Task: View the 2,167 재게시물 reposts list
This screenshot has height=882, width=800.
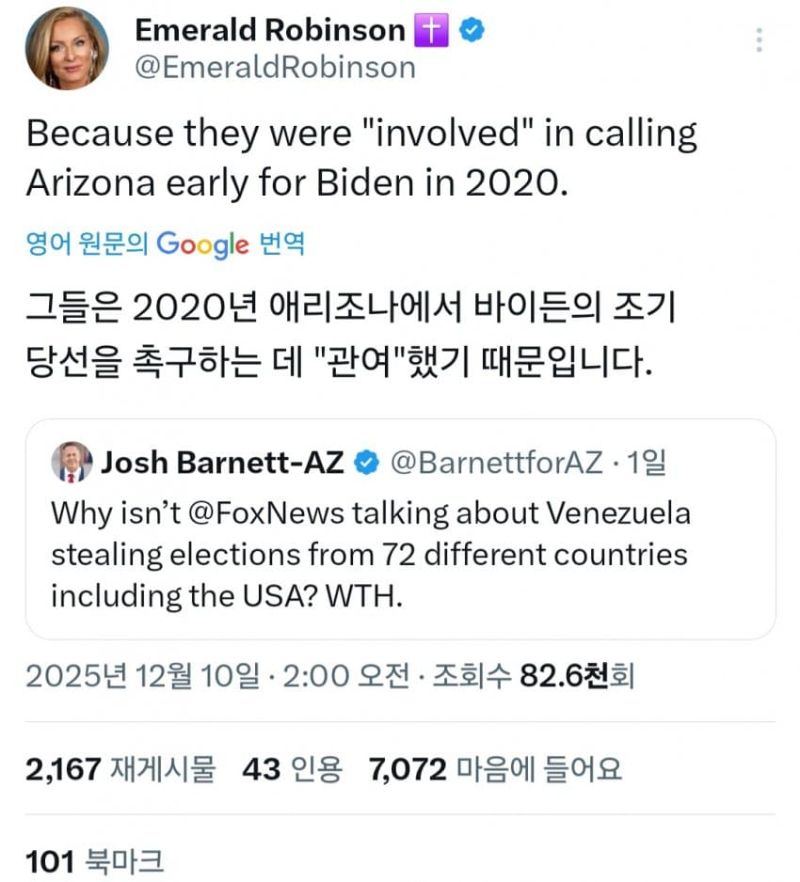Action: click(120, 768)
